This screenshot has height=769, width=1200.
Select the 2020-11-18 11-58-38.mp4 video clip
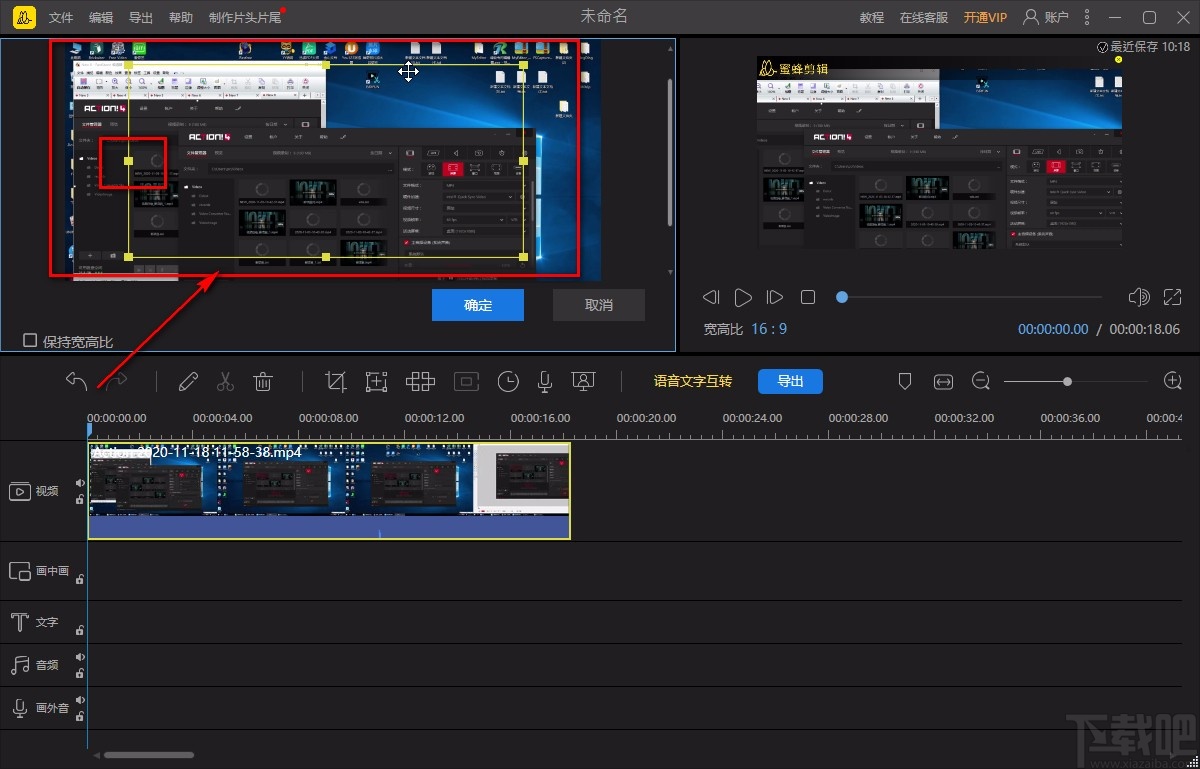tap(329, 491)
